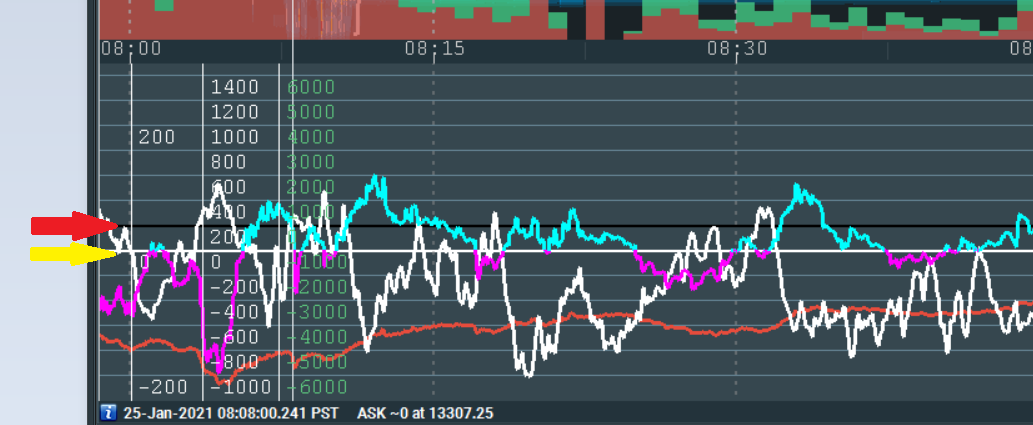The image size is (1033, 425).
Task: Click the blue info icon in status bar
Action: (108, 413)
